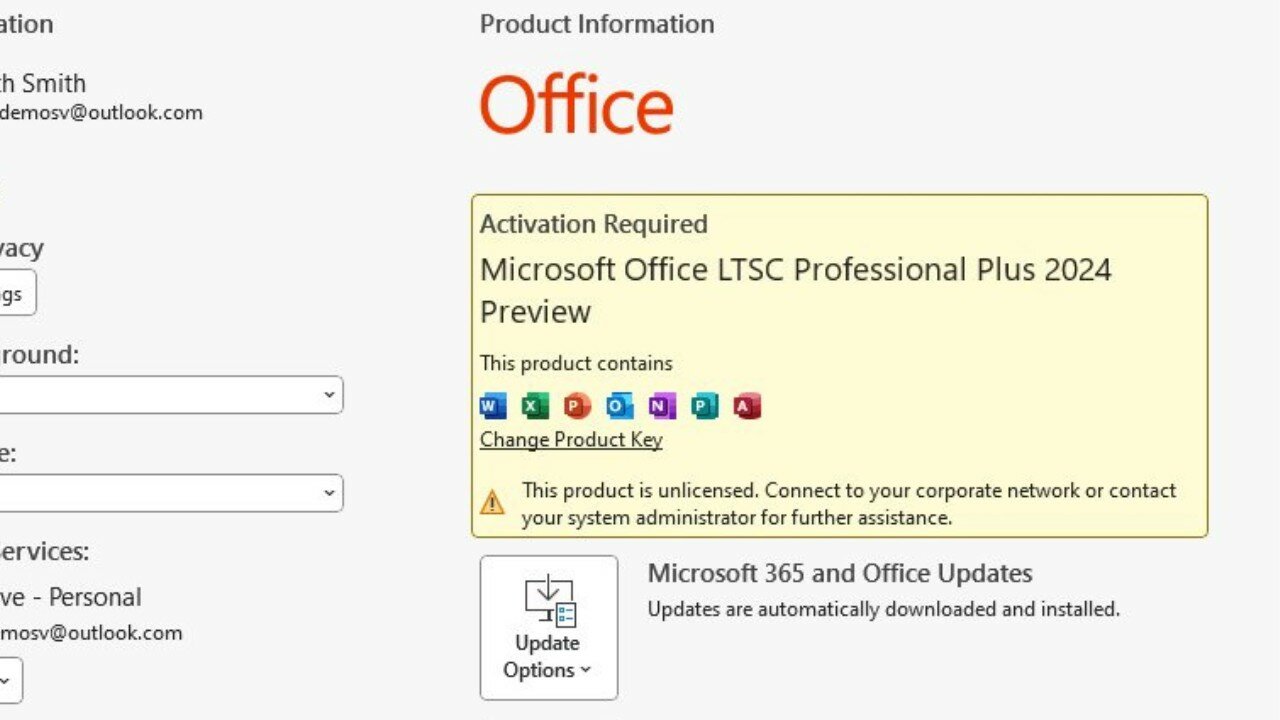1280x720 pixels.
Task: Click the red Access icon
Action: [747, 405]
